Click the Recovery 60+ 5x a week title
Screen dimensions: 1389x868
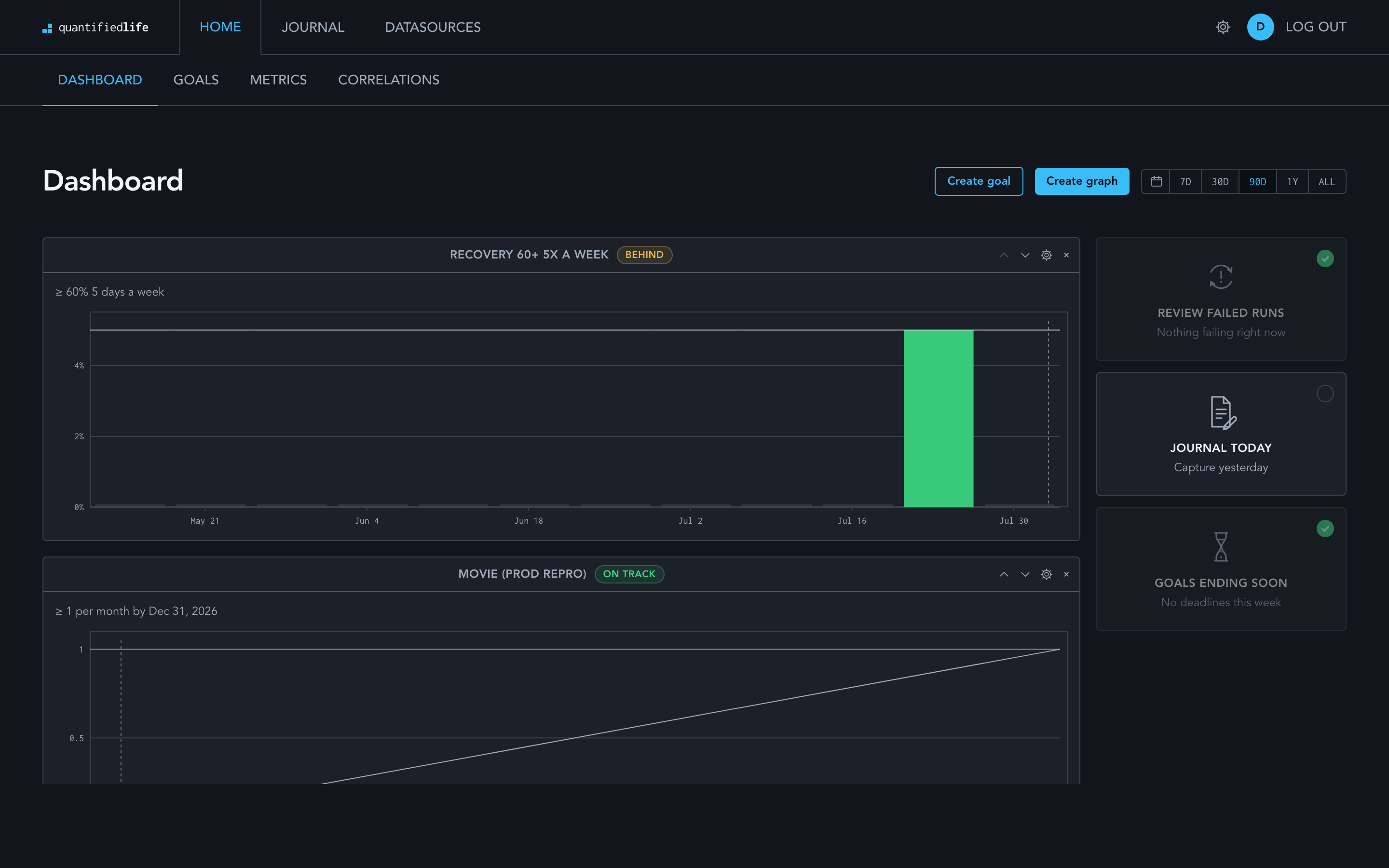(529, 255)
